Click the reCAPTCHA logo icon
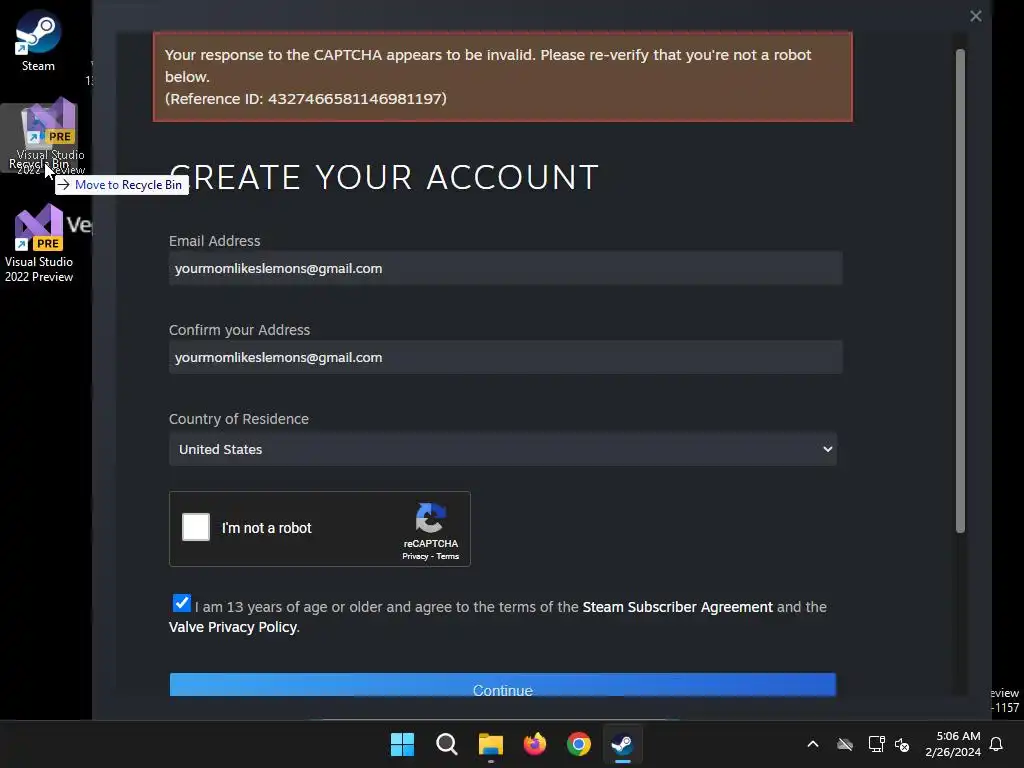 pyautogui.click(x=430, y=518)
